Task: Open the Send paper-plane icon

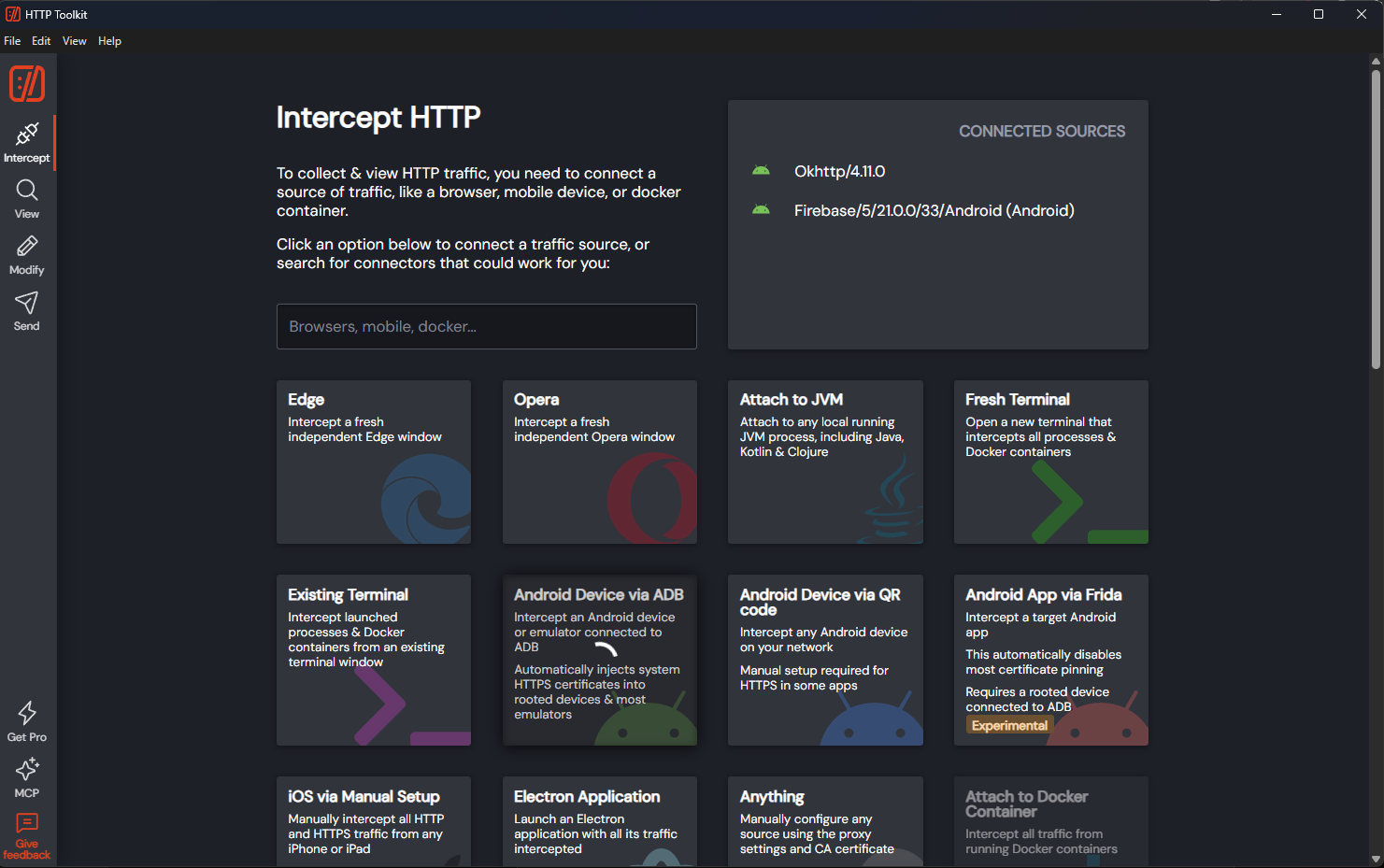Action: 27,303
